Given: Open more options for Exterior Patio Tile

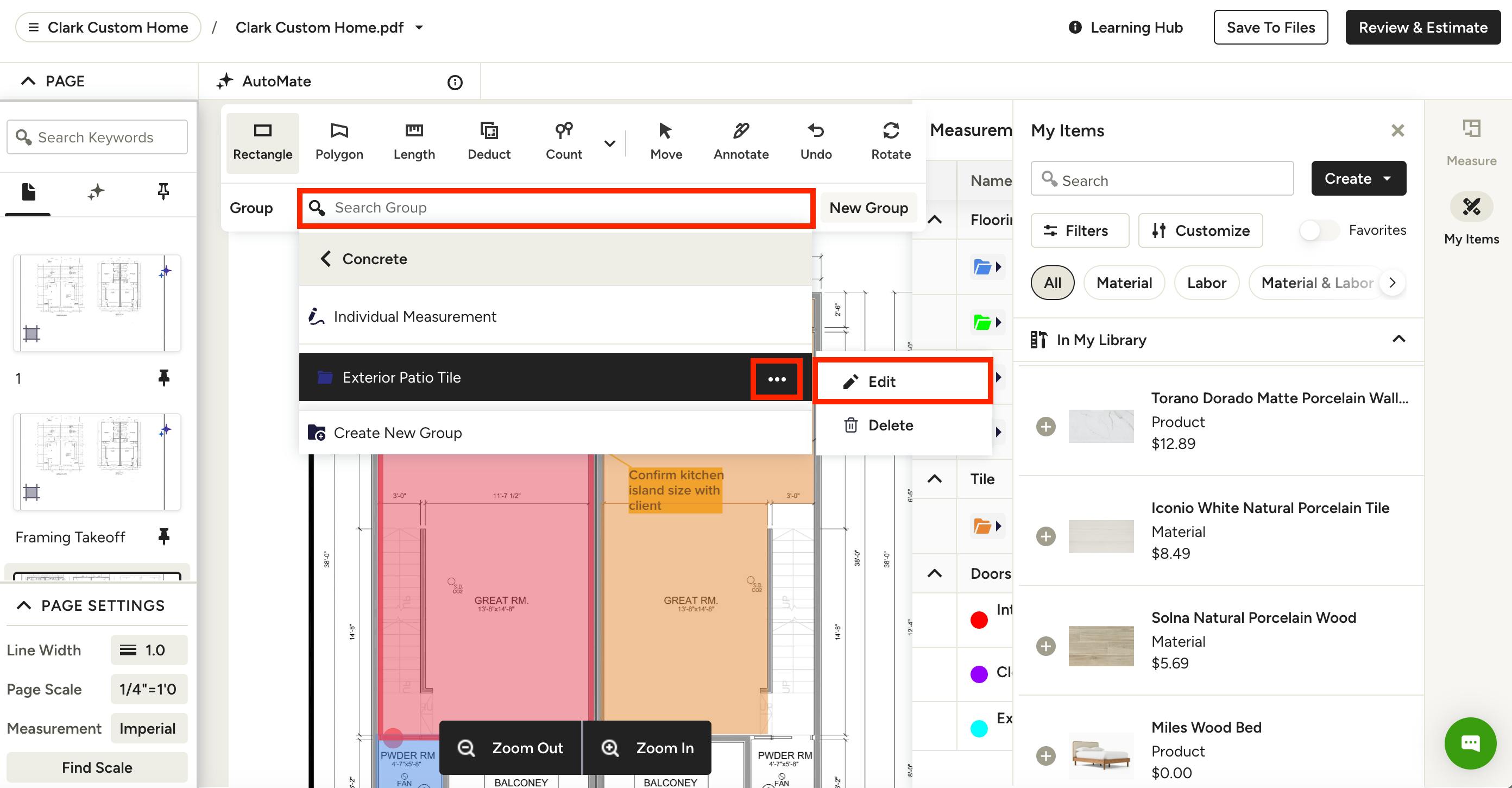Looking at the screenshot, I should (x=777, y=379).
